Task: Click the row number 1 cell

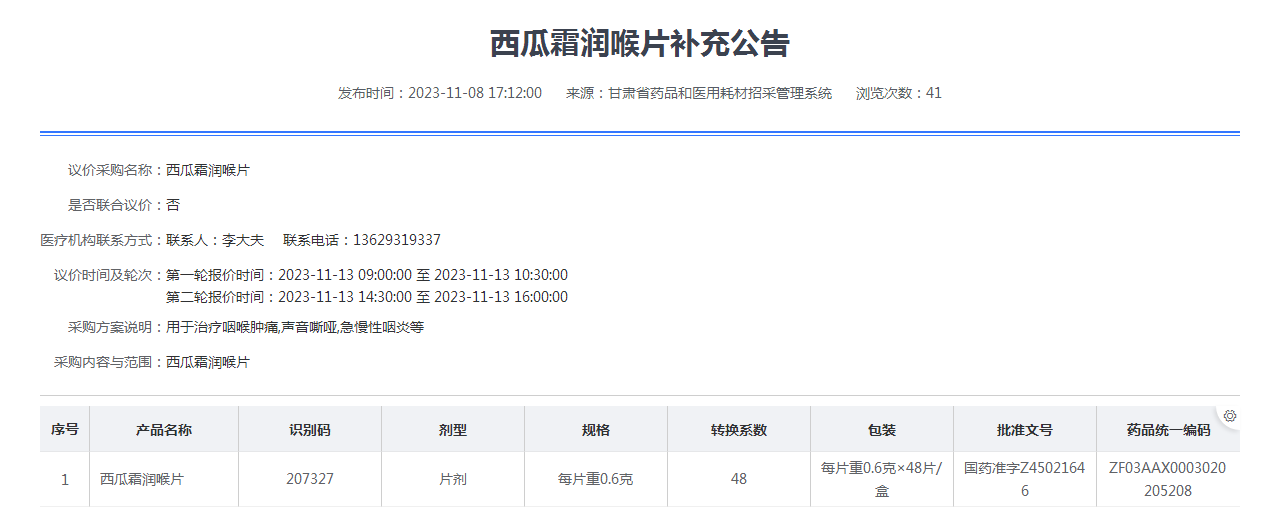Action: pos(65,479)
